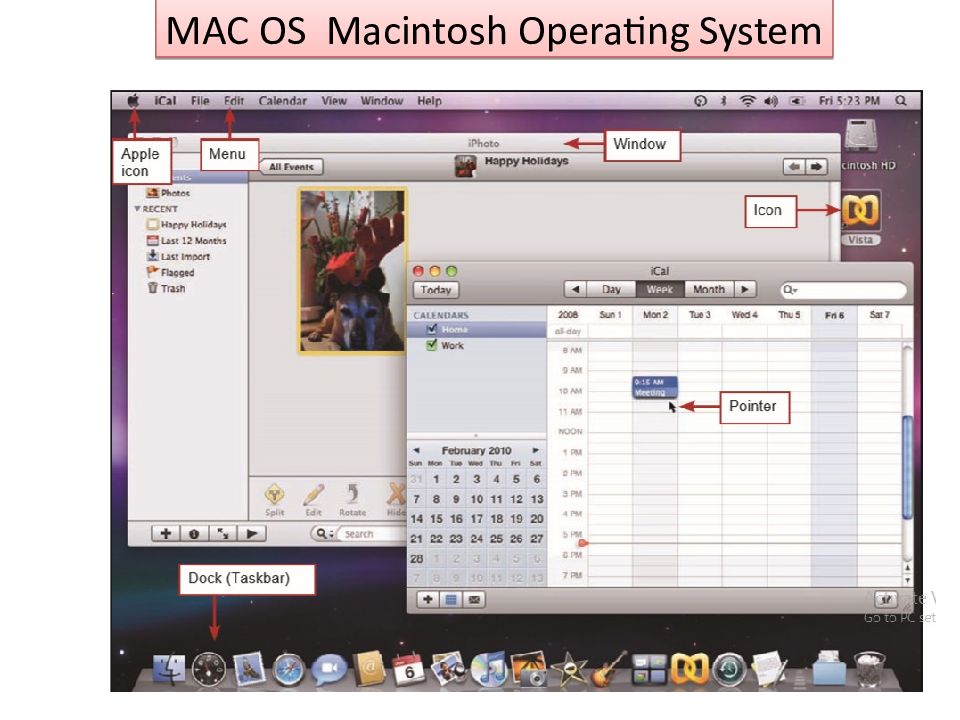Show previous month in mini calendar
This screenshot has width=960, height=720.
416,450
